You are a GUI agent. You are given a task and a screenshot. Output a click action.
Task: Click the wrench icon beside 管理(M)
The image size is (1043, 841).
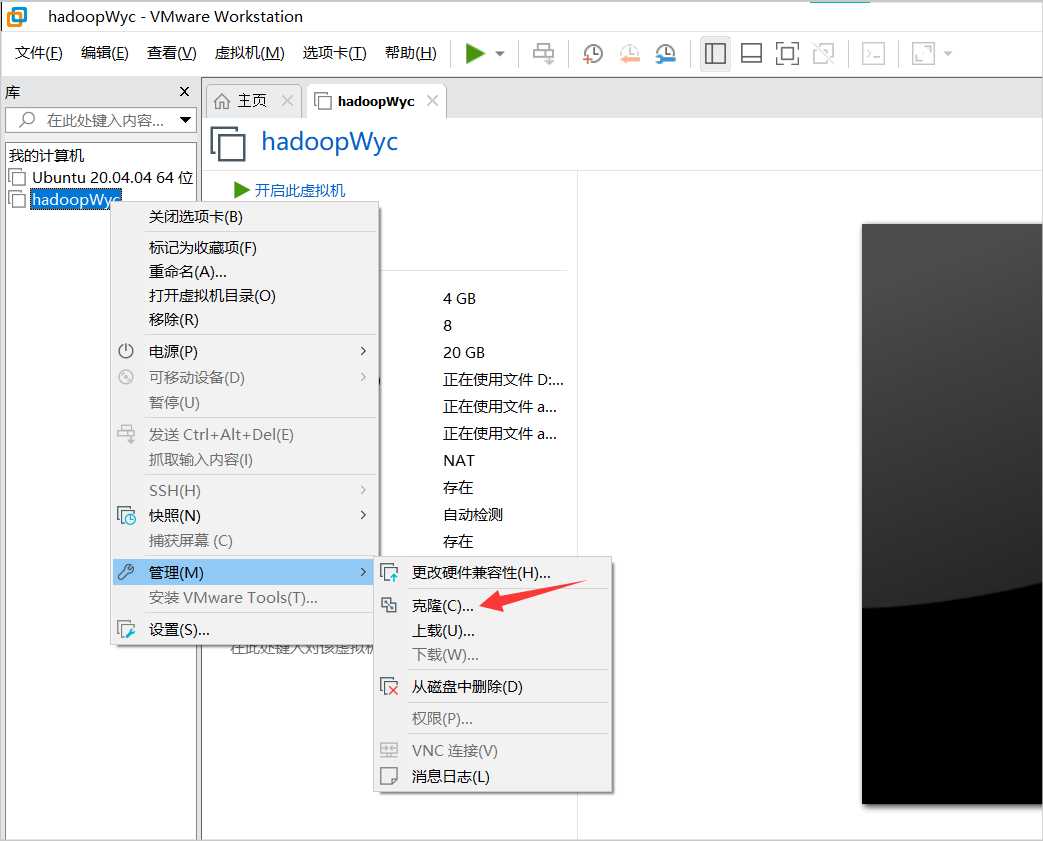click(x=126, y=572)
